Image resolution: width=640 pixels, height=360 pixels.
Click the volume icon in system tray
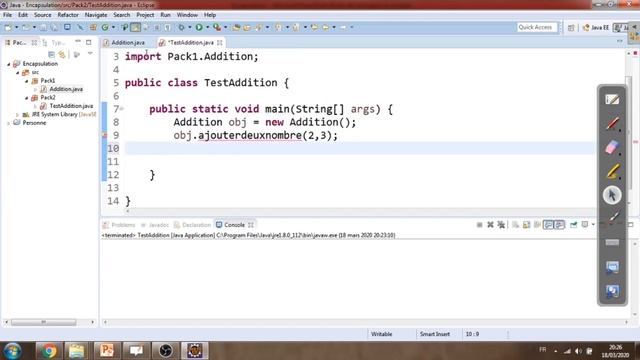pyautogui.click(x=578, y=351)
